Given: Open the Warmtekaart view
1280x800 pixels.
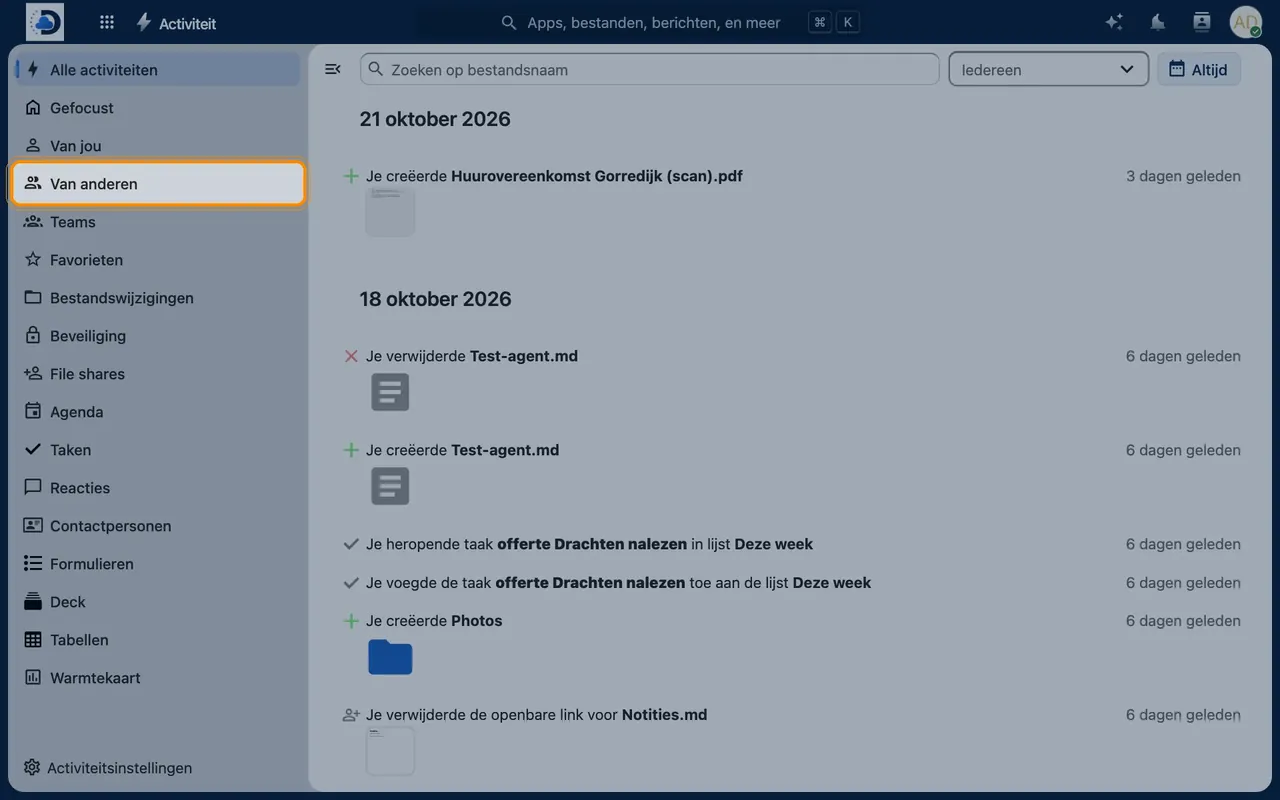Looking at the screenshot, I should (156, 678).
